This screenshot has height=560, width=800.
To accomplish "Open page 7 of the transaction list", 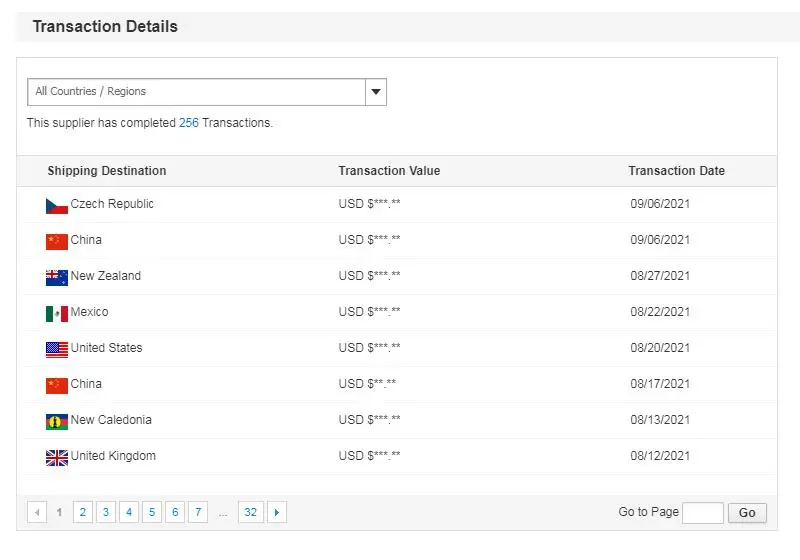I will (x=198, y=513).
